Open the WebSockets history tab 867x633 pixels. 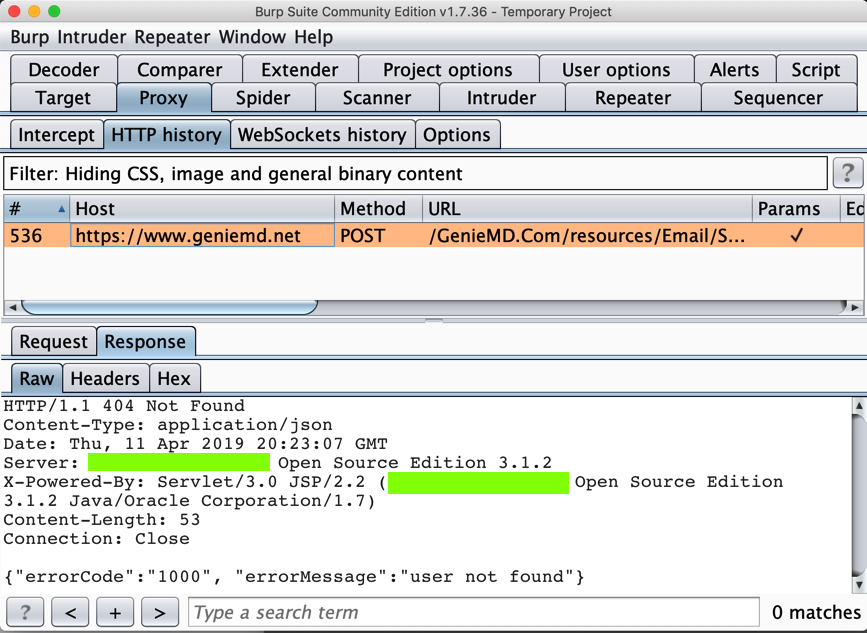[321, 135]
